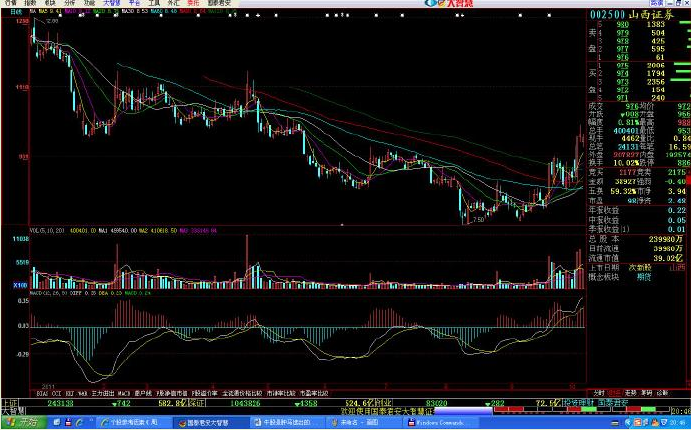Click the 12.00 high price marker on chart
The height and width of the screenshot is (430, 691).
click(x=52, y=21)
